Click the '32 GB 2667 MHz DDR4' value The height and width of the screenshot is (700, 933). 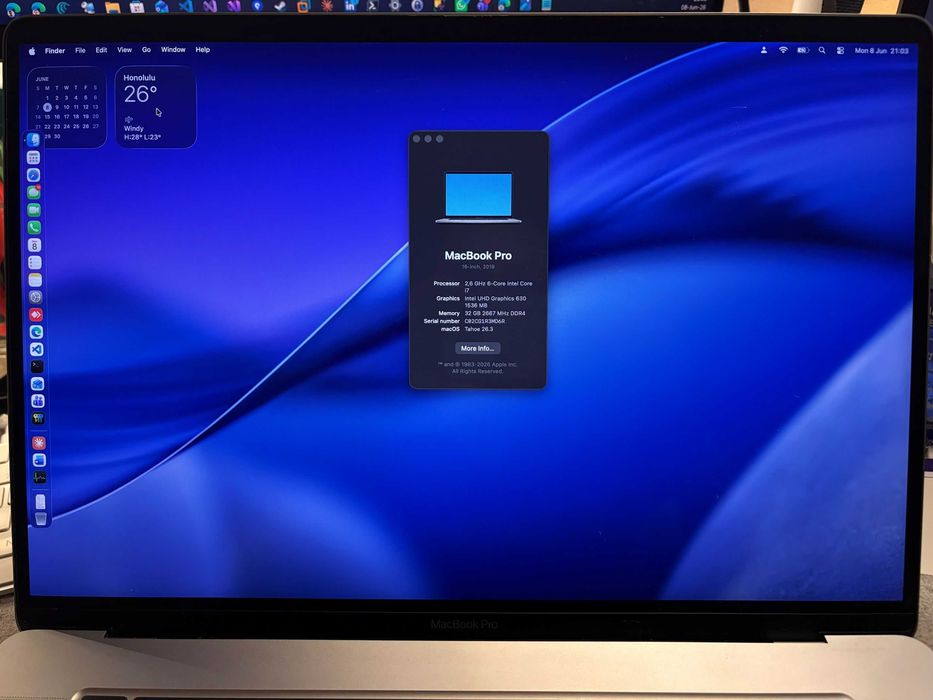(494, 313)
